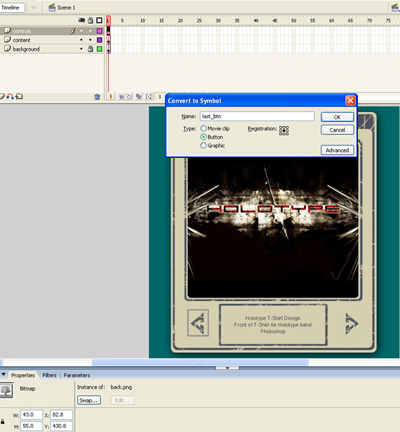Click the content layer page icon

[7, 40]
